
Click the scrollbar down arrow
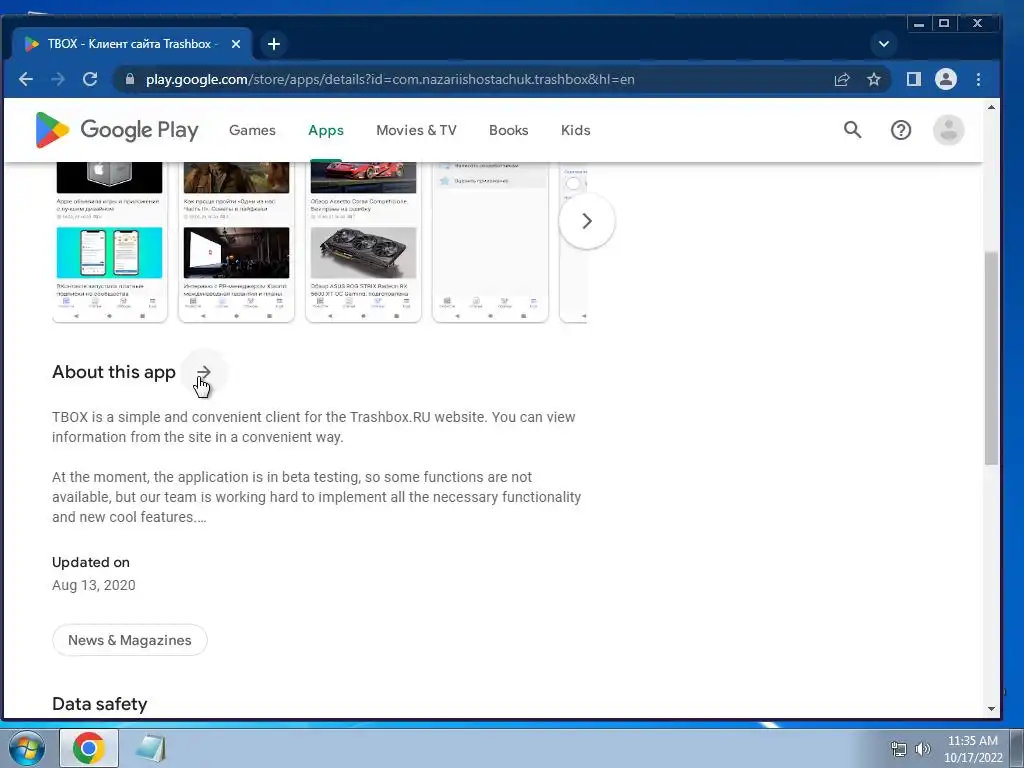point(991,709)
